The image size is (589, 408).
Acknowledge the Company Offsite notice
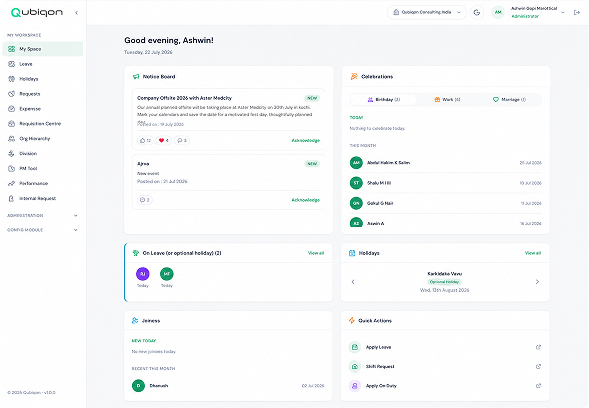(x=306, y=141)
